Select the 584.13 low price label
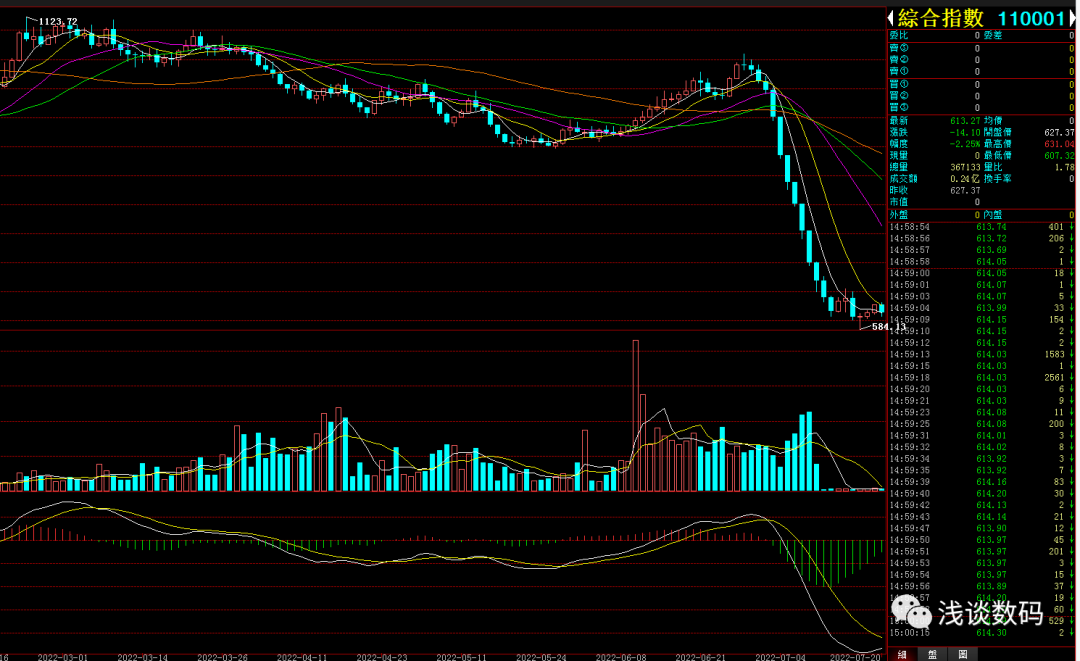 (x=889, y=327)
